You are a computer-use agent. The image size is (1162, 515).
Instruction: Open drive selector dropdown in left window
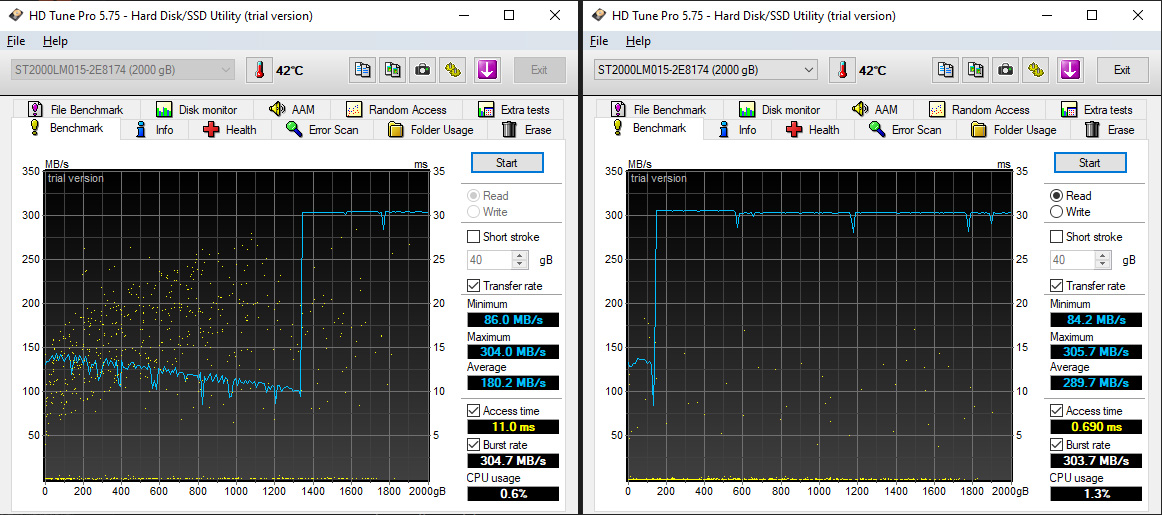pos(122,70)
